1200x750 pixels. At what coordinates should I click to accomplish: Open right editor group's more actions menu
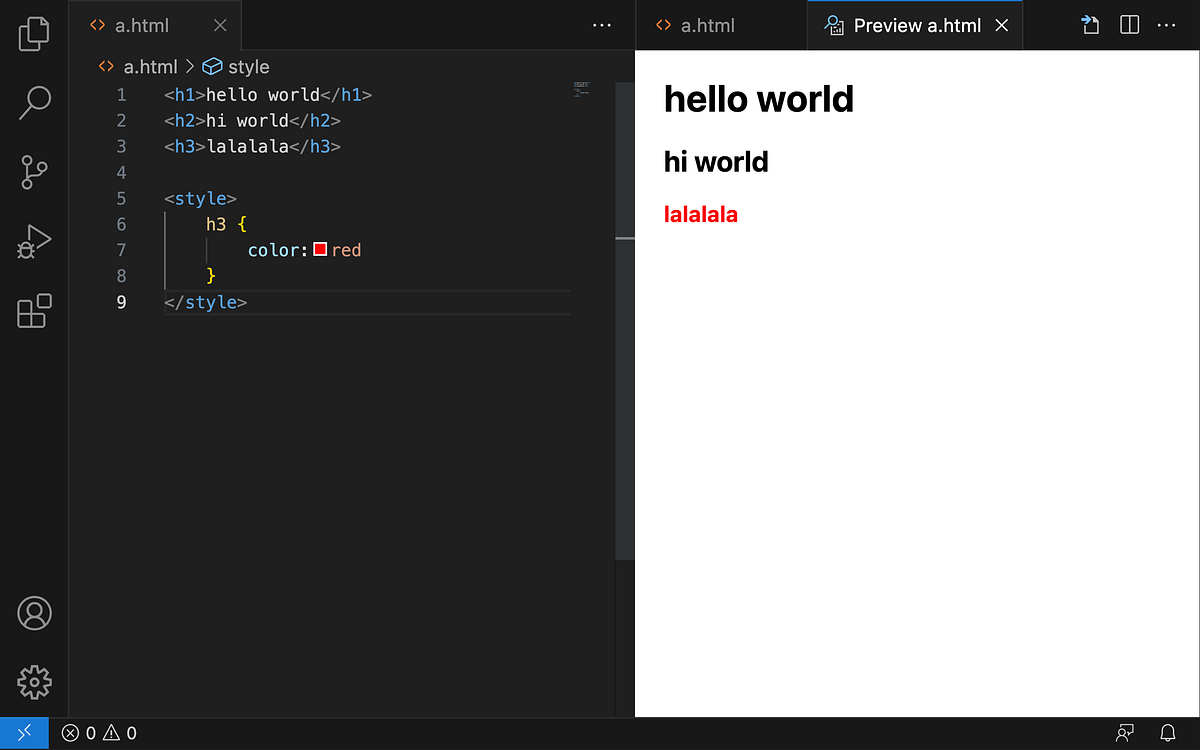1166,26
